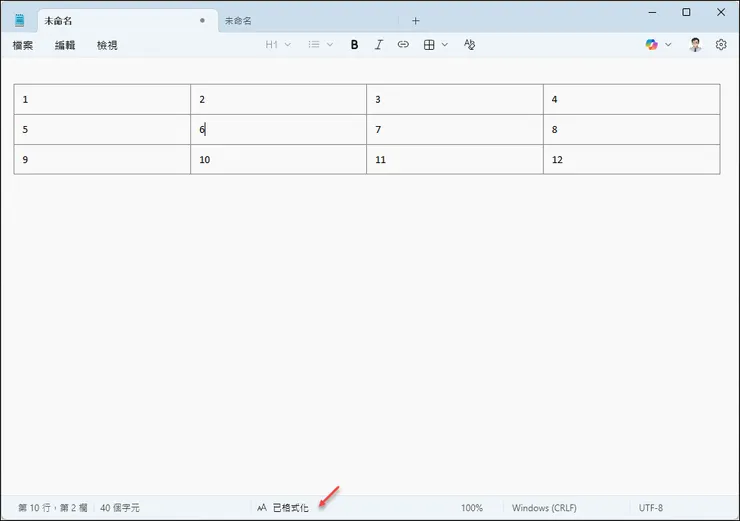Close the Notepad window
The height and width of the screenshot is (521, 740).
coord(721,12)
